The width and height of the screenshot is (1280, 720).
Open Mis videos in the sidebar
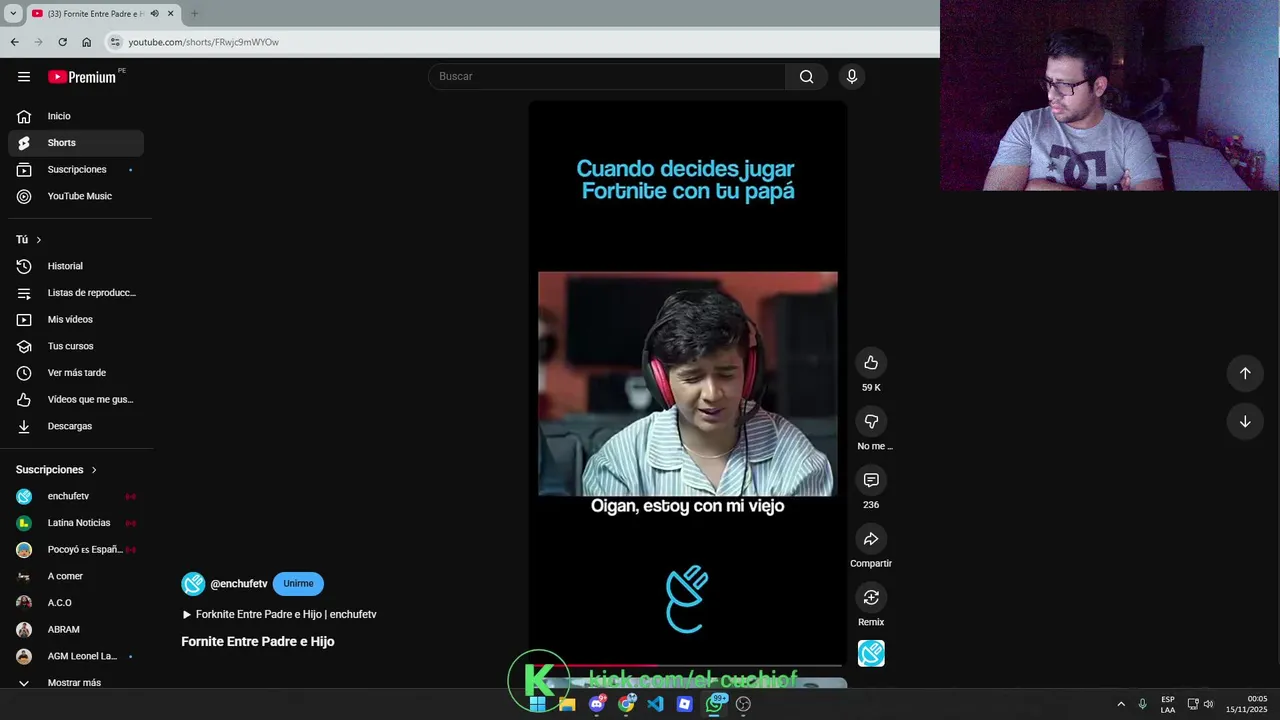[x=76, y=319]
